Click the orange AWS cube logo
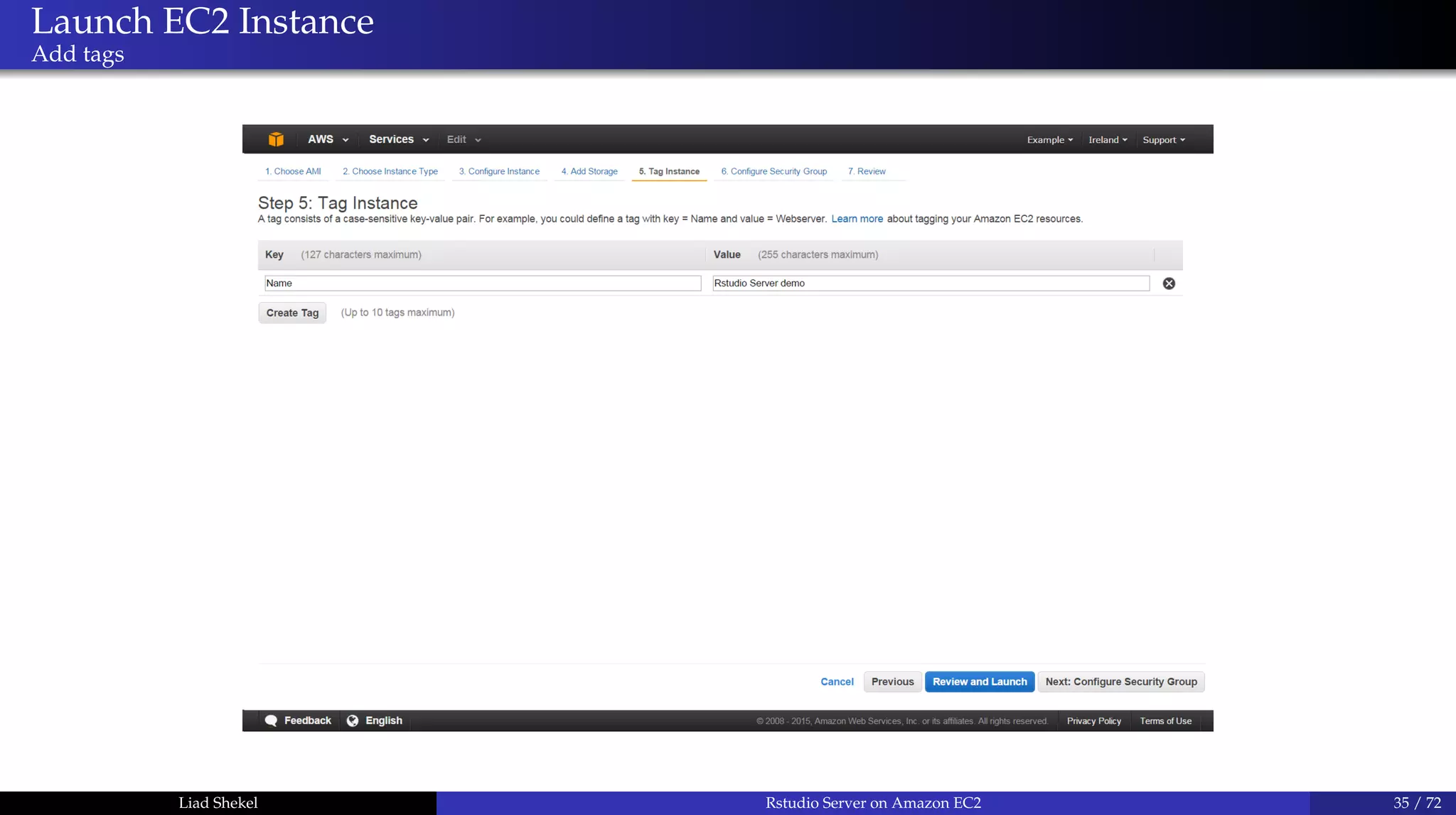Image resolution: width=1456 pixels, height=815 pixels. click(276, 139)
